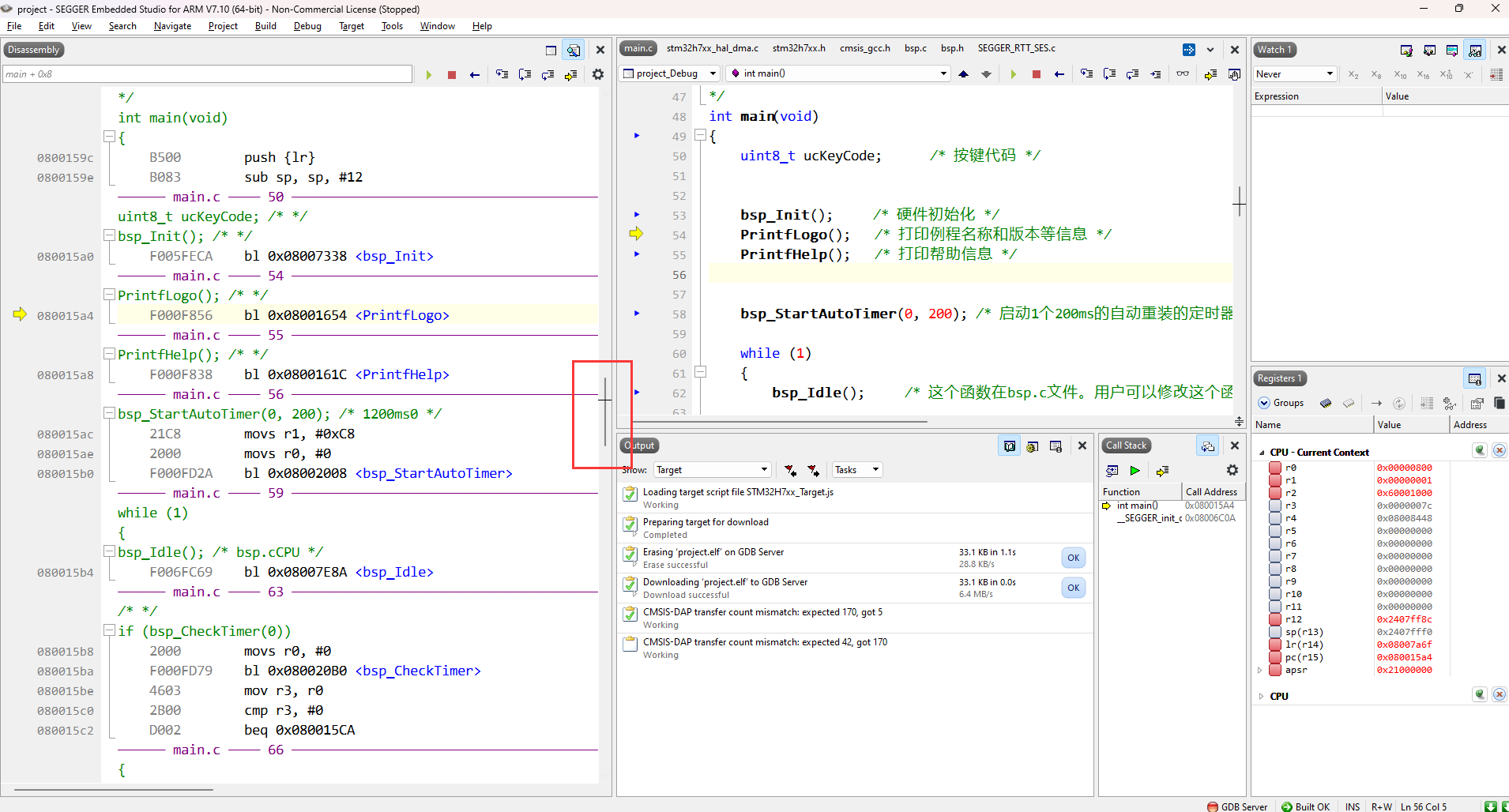Click green Go arrow in main.c editor toolbar
Screen dimensions: 1509x812
[1013, 73]
